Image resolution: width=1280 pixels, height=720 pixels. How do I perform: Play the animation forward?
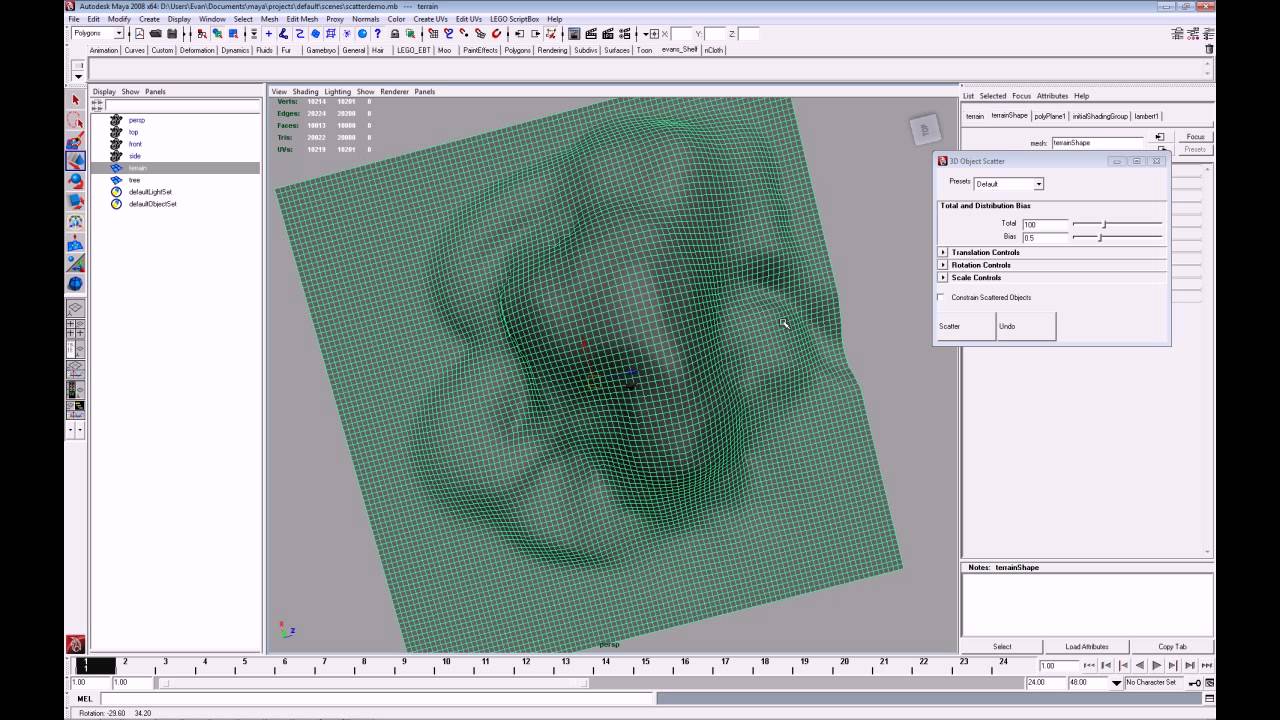[x=1156, y=665]
